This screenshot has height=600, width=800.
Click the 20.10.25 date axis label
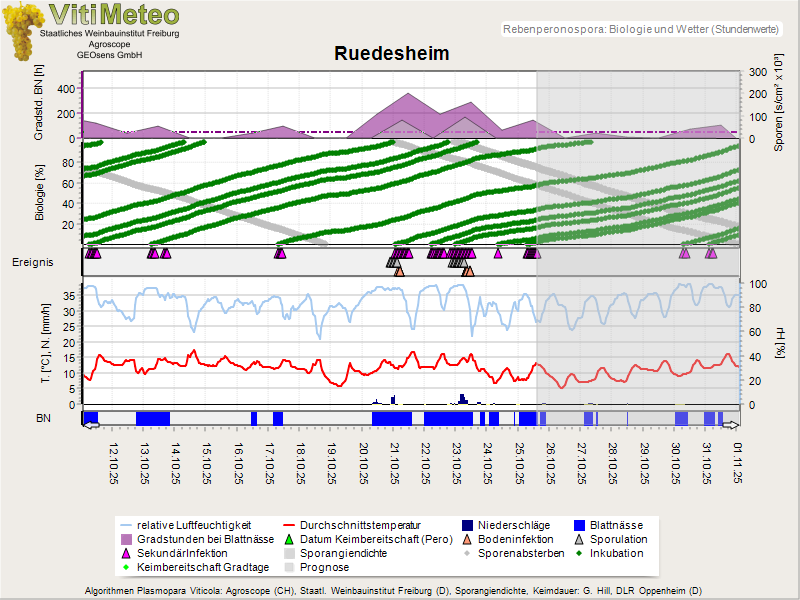pos(364,462)
